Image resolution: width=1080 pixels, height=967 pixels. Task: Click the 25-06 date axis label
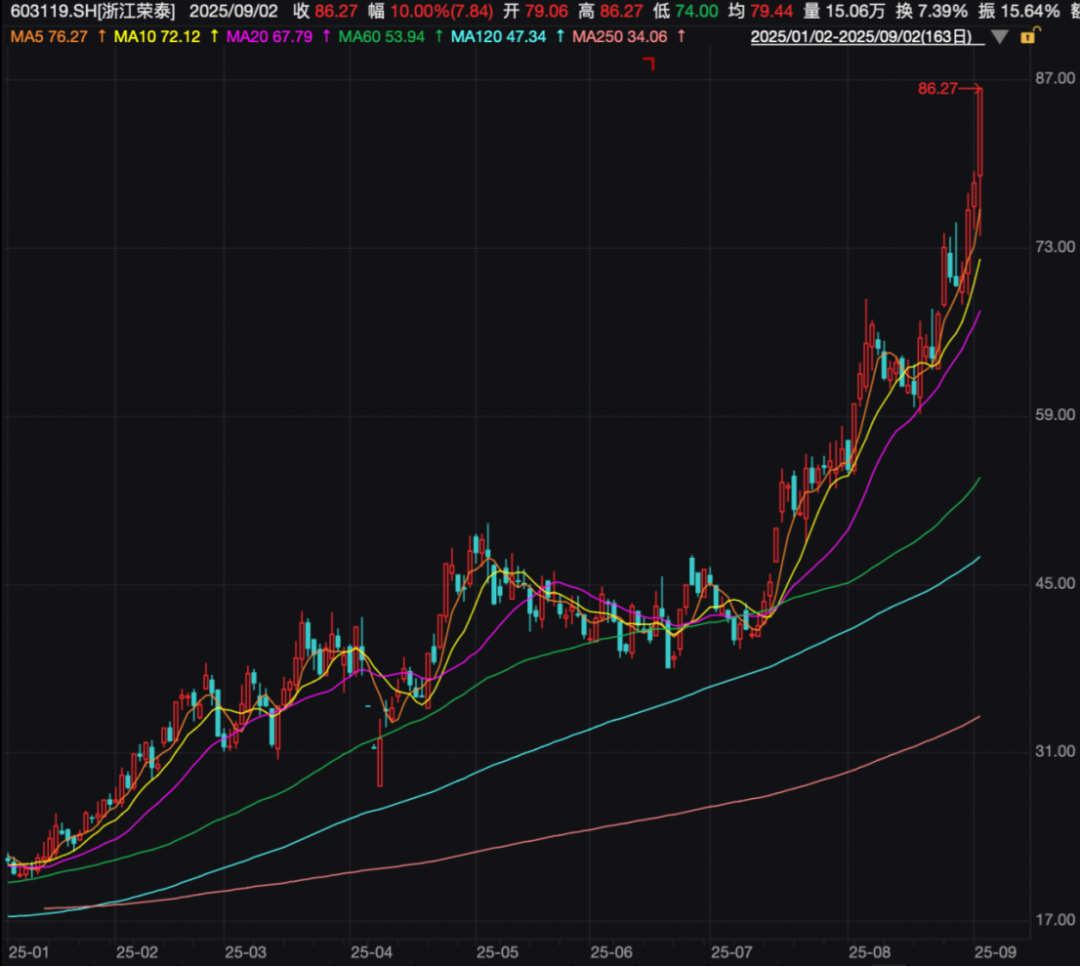pos(611,953)
